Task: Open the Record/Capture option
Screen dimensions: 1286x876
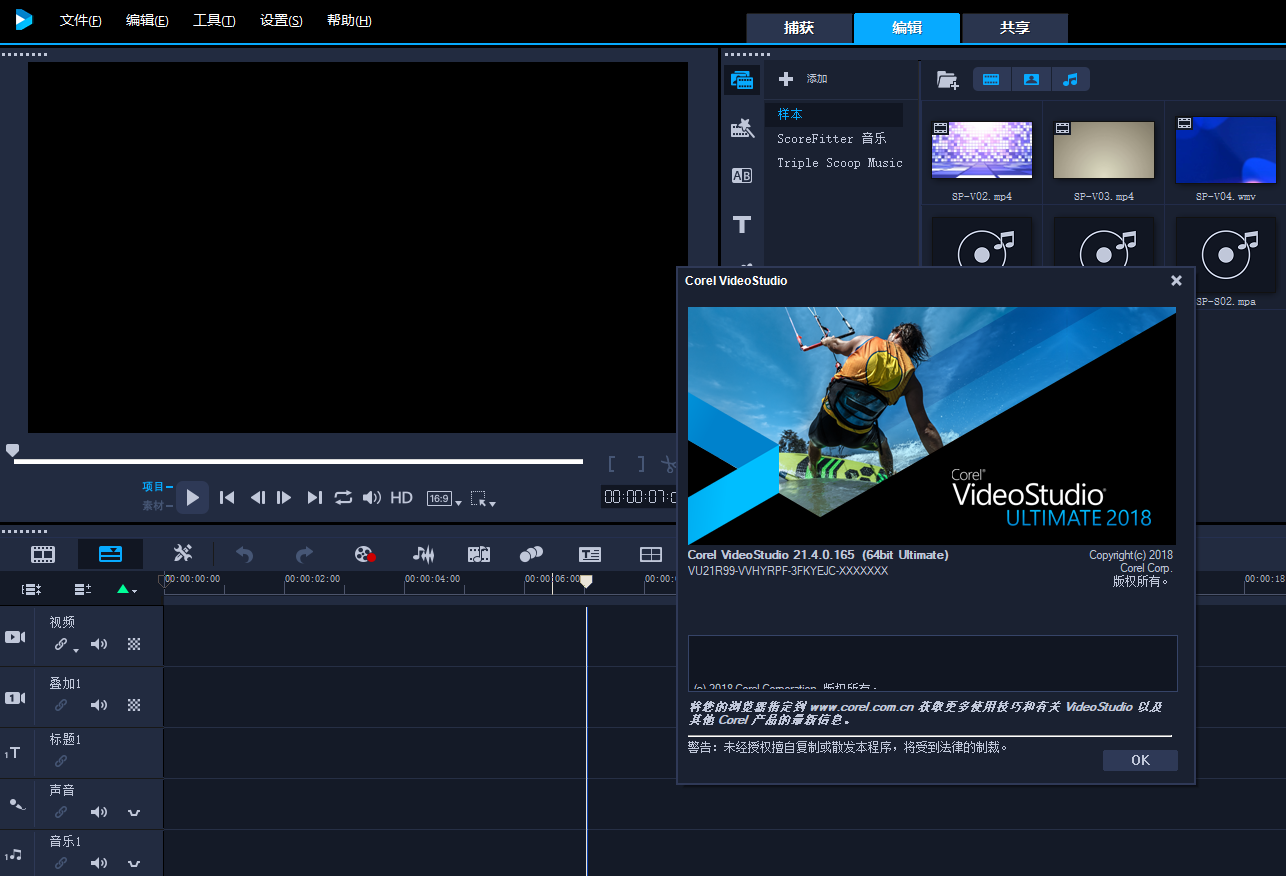Action: 364,554
